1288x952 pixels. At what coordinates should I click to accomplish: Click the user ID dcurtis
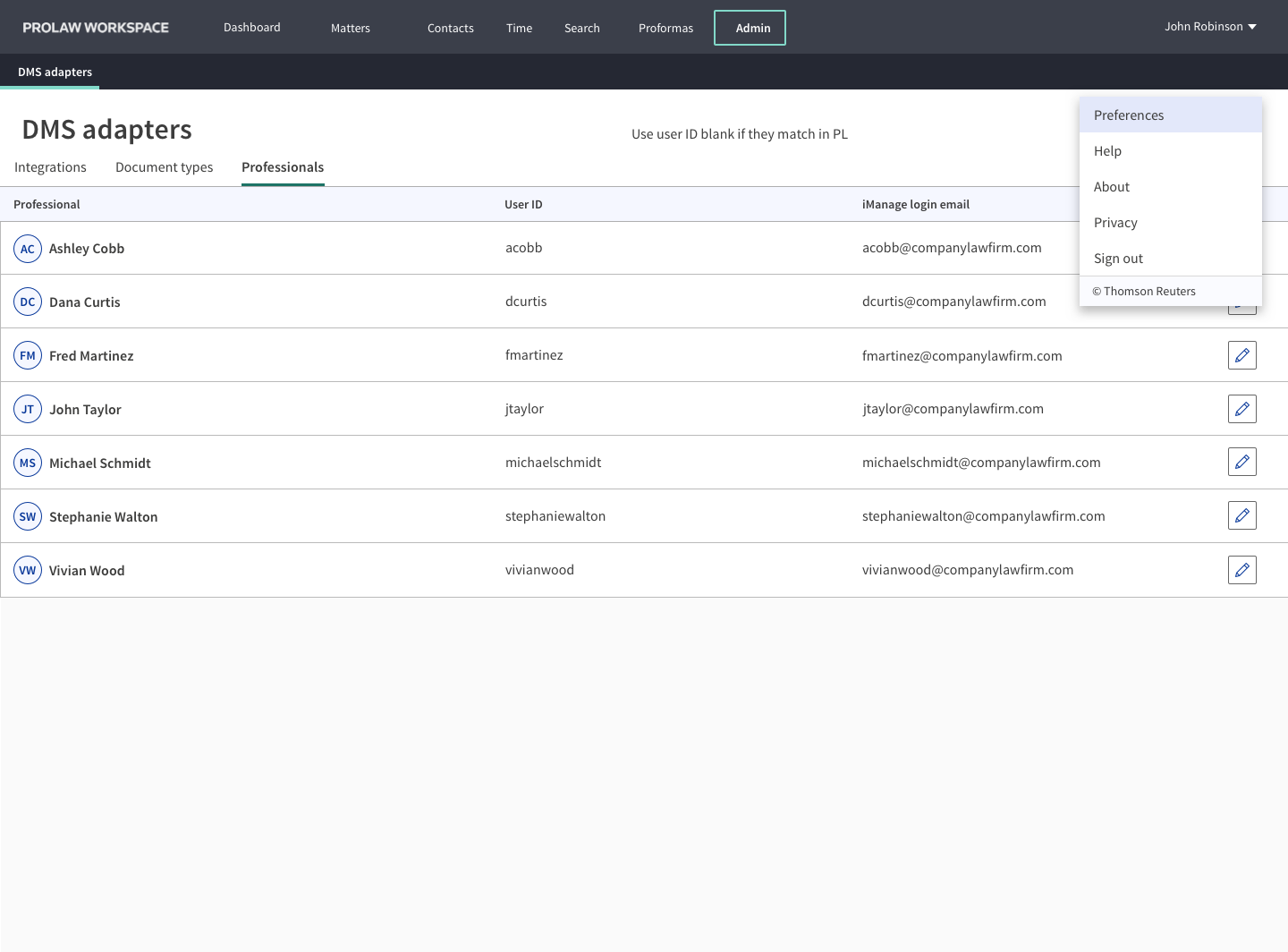tap(526, 302)
